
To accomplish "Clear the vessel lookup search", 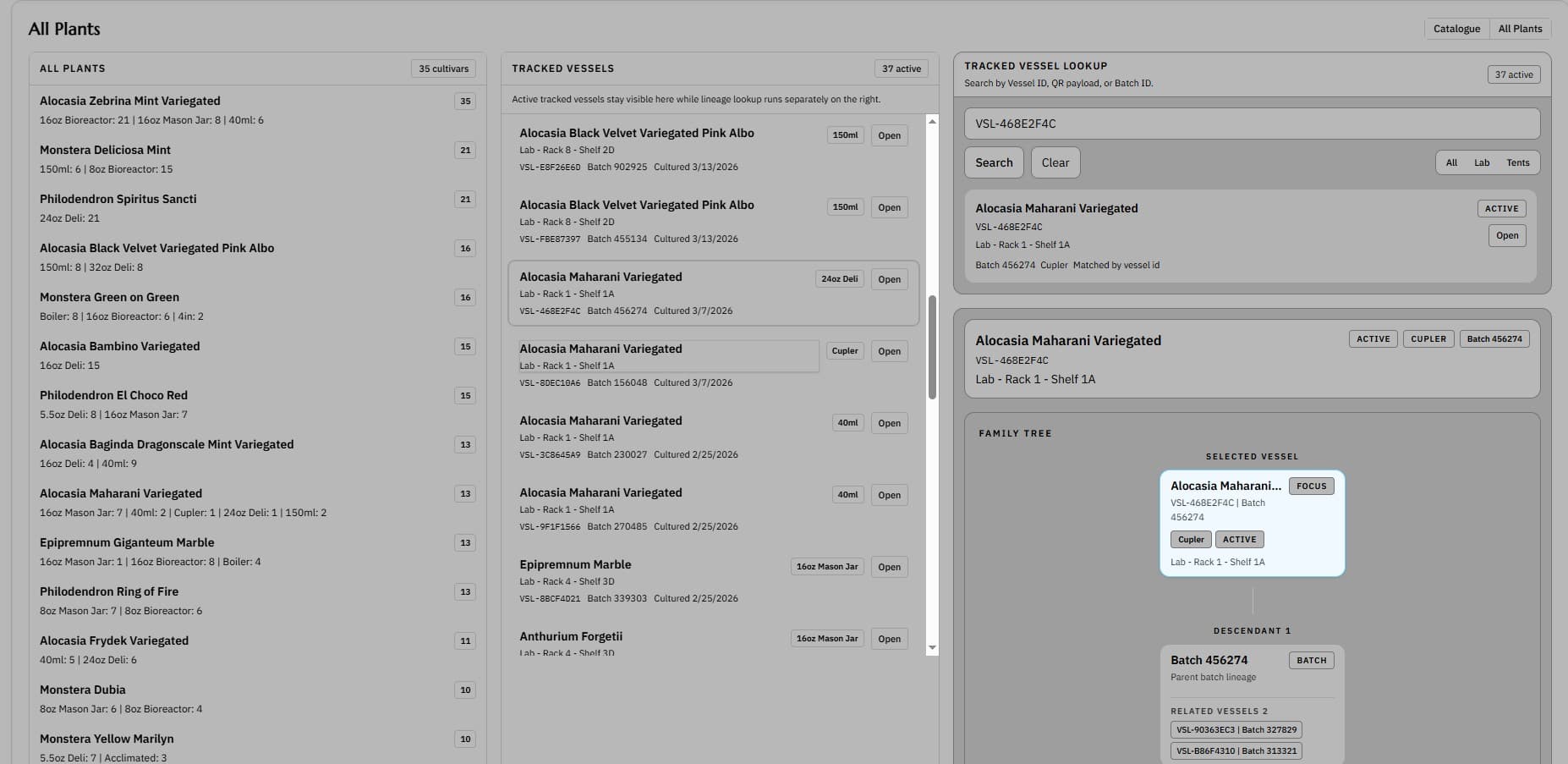I will 1055,162.
